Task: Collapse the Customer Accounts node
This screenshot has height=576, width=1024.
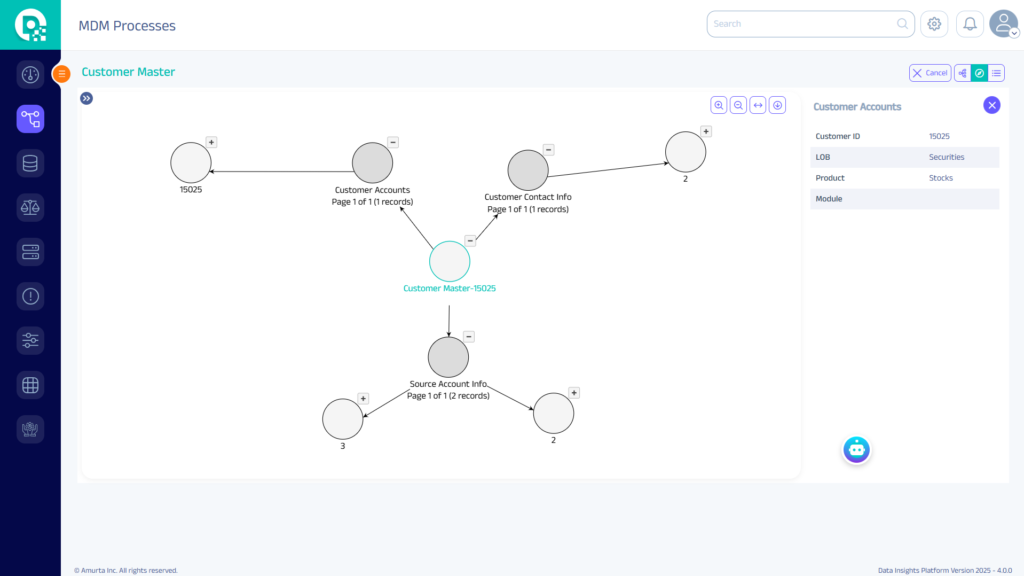Action: pos(392,142)
